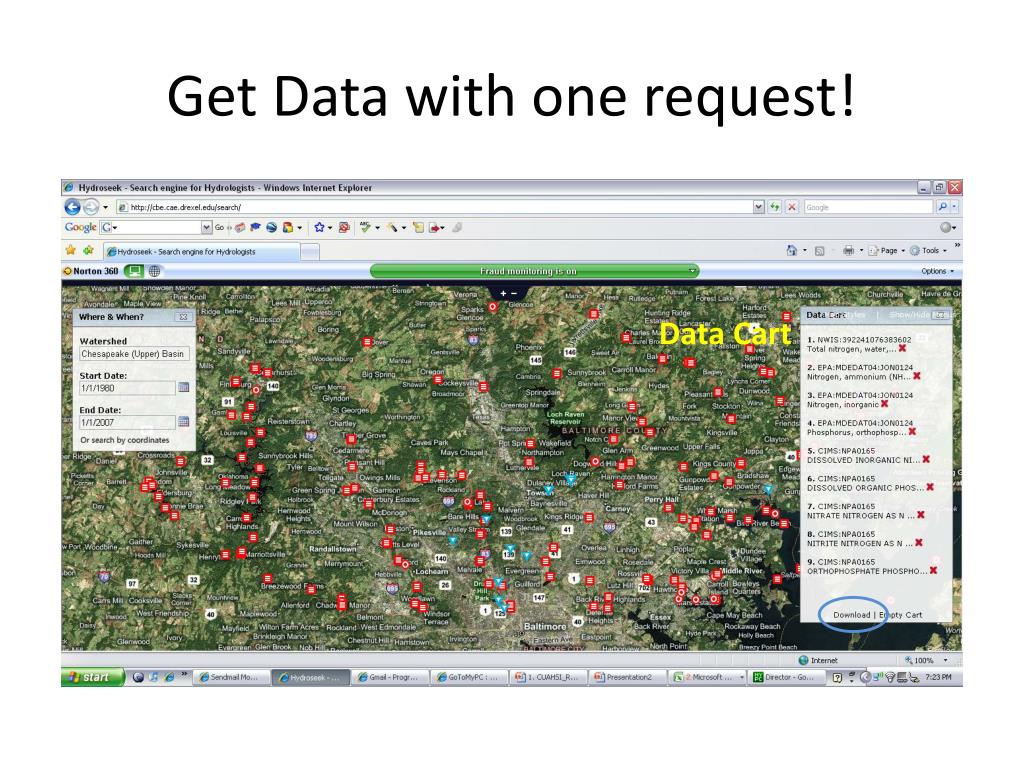
Task: Switch to Presentation2 taskbar window
Action: coord(627,677)
